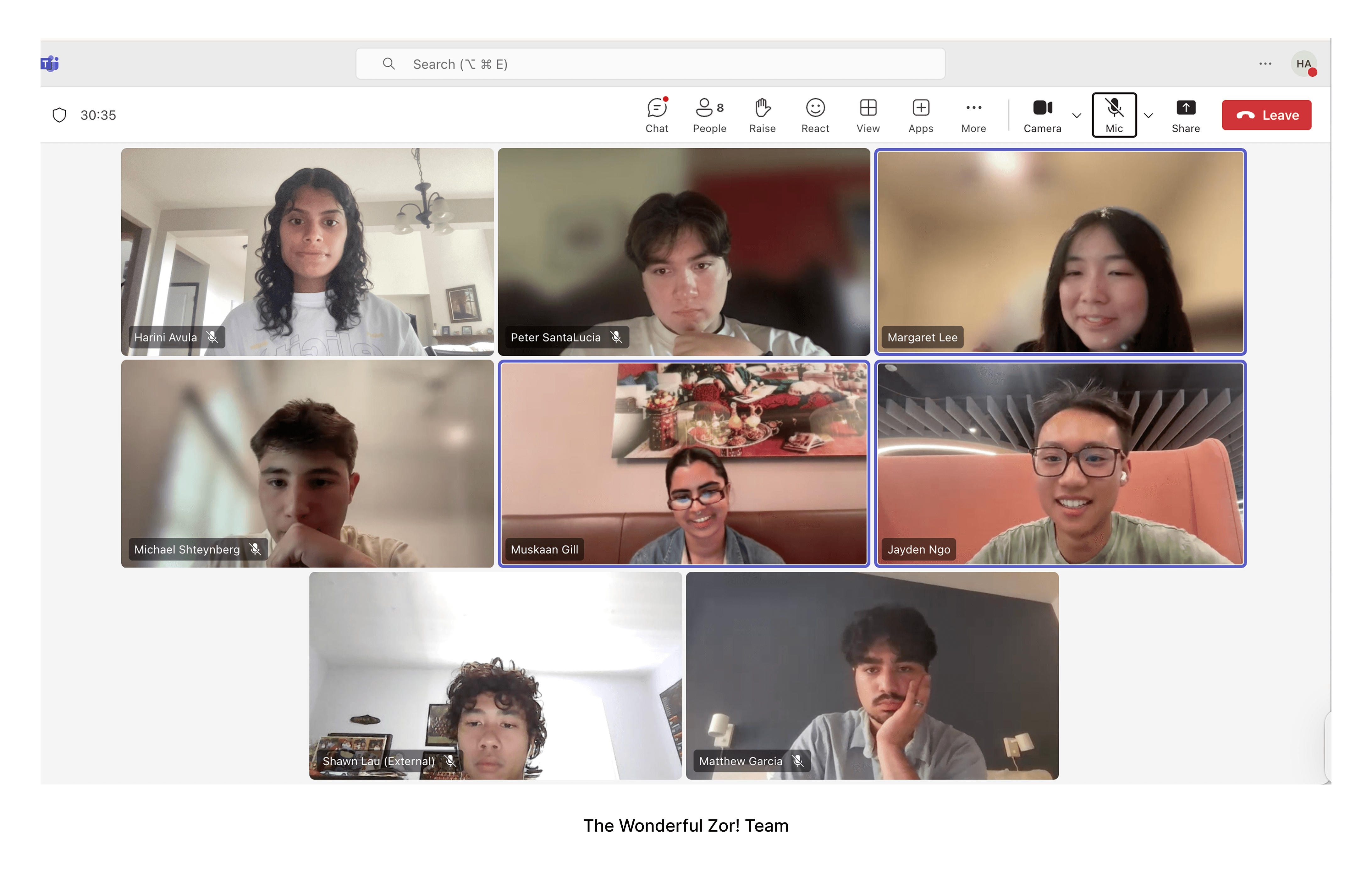Click the Teams logo icon
The width and height of the screenshot is (1372, 875).
click(50, 64)
